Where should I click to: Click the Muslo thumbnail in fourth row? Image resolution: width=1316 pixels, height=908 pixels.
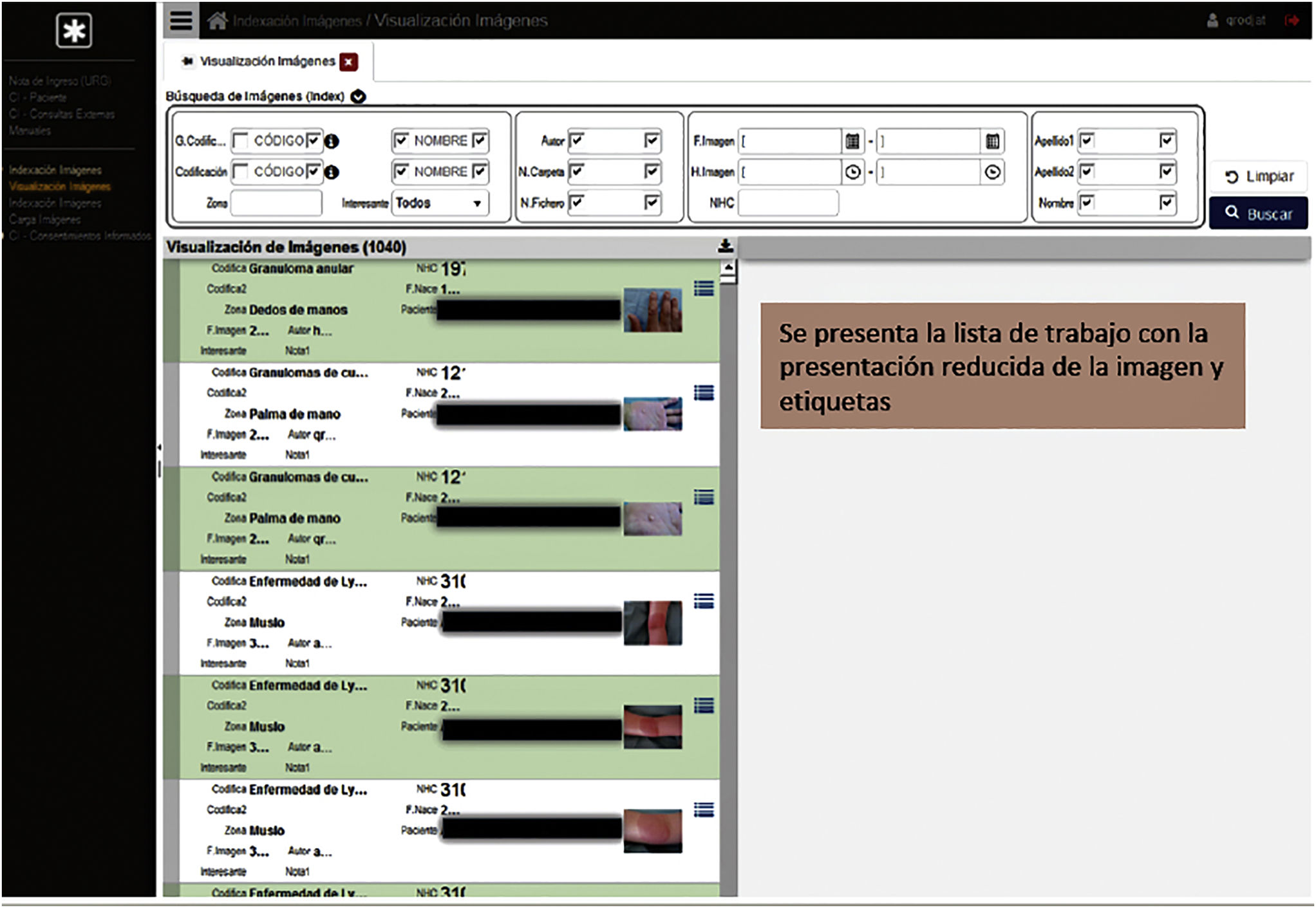[652, 623]
